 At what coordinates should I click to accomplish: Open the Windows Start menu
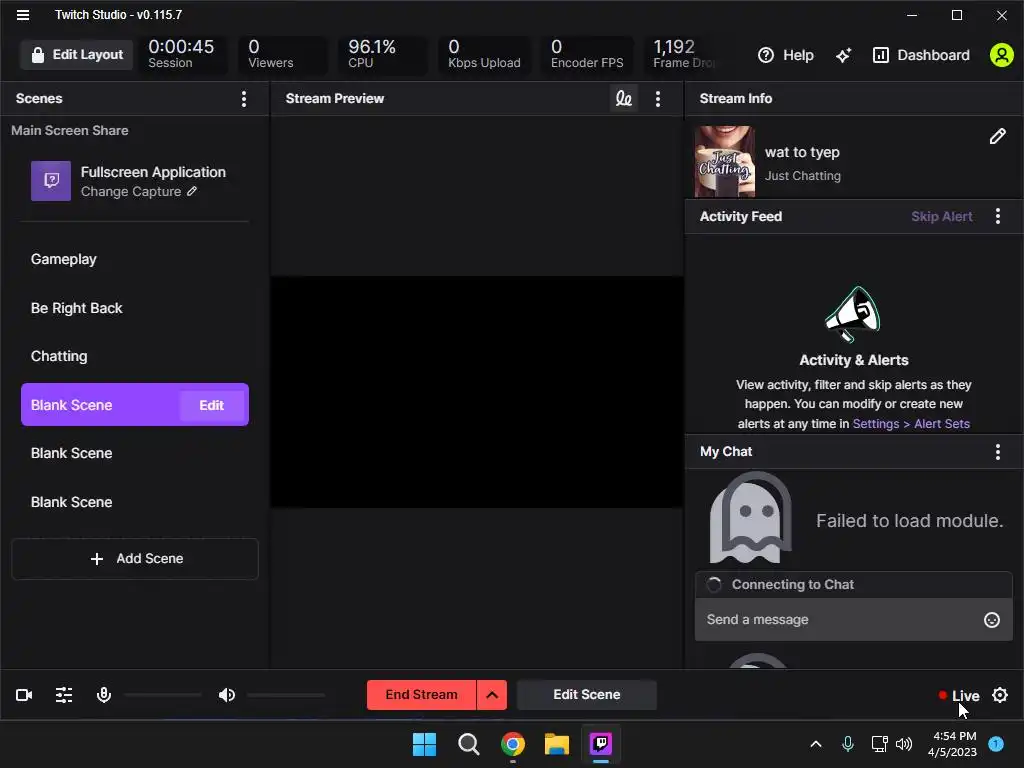click(424, 744)
